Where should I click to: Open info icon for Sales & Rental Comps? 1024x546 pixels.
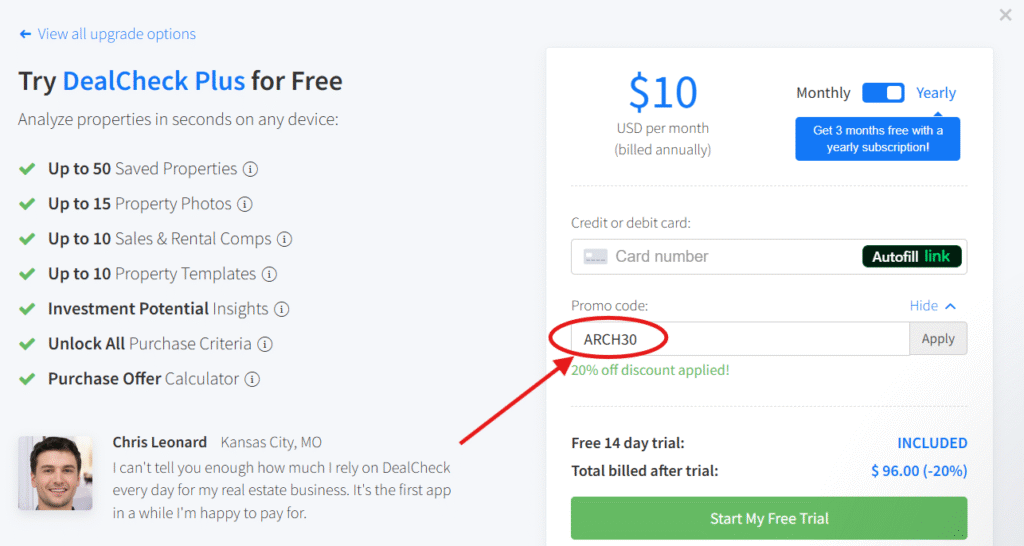(285, 239)
